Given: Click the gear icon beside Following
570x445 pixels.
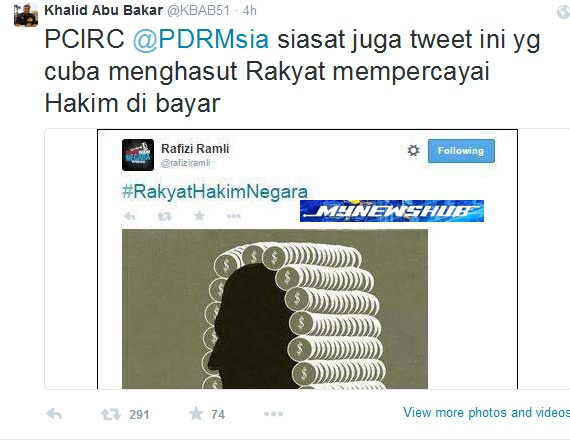Looking at the screenshot, I should pos(413,150).
